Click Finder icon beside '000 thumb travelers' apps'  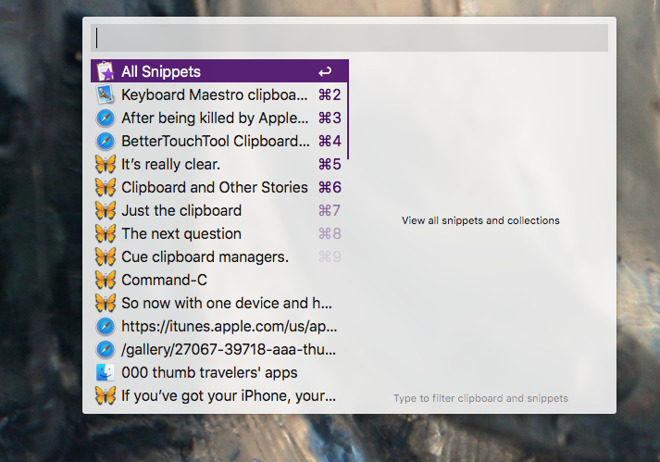click(x=105, y=372)
